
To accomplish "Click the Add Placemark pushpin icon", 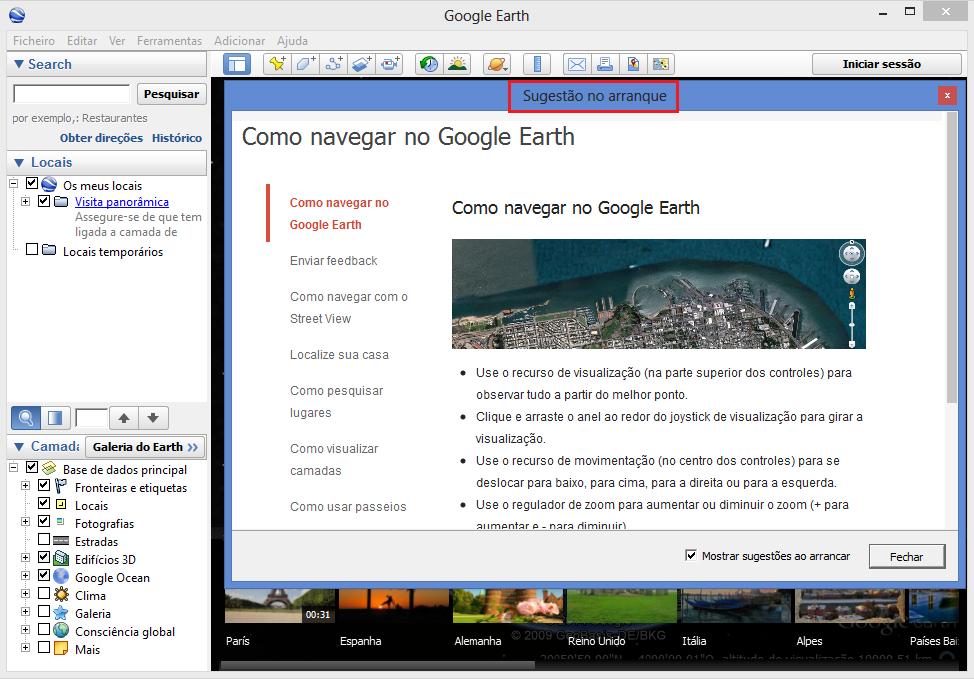I will (x=277, y=64).
